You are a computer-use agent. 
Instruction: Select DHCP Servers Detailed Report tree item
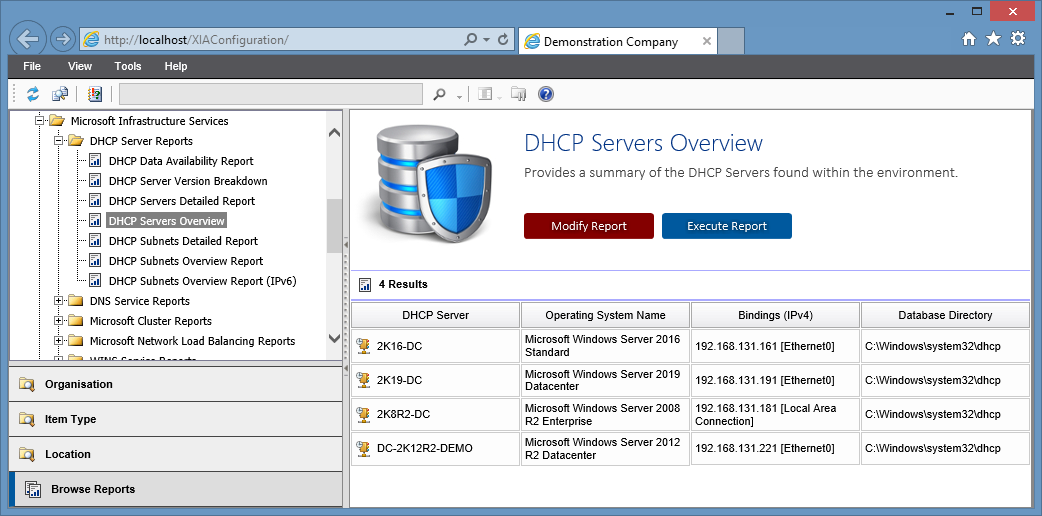(x=182, y=201)
